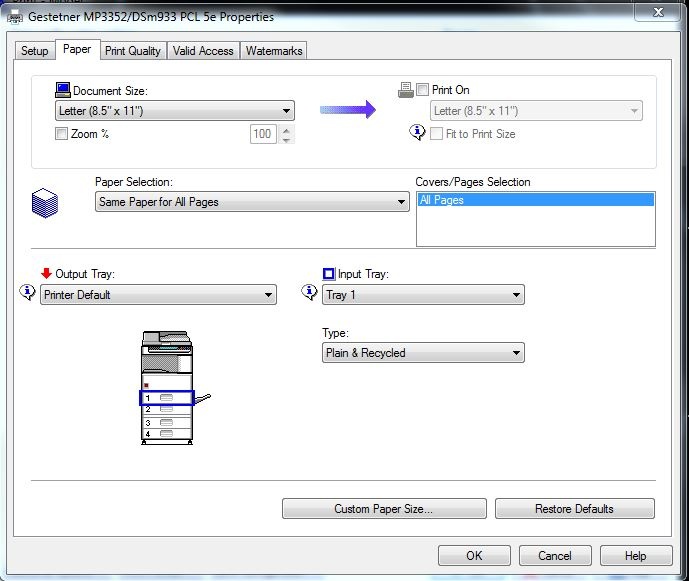Click the Custom Paper Size button

(x=384, y=508)
